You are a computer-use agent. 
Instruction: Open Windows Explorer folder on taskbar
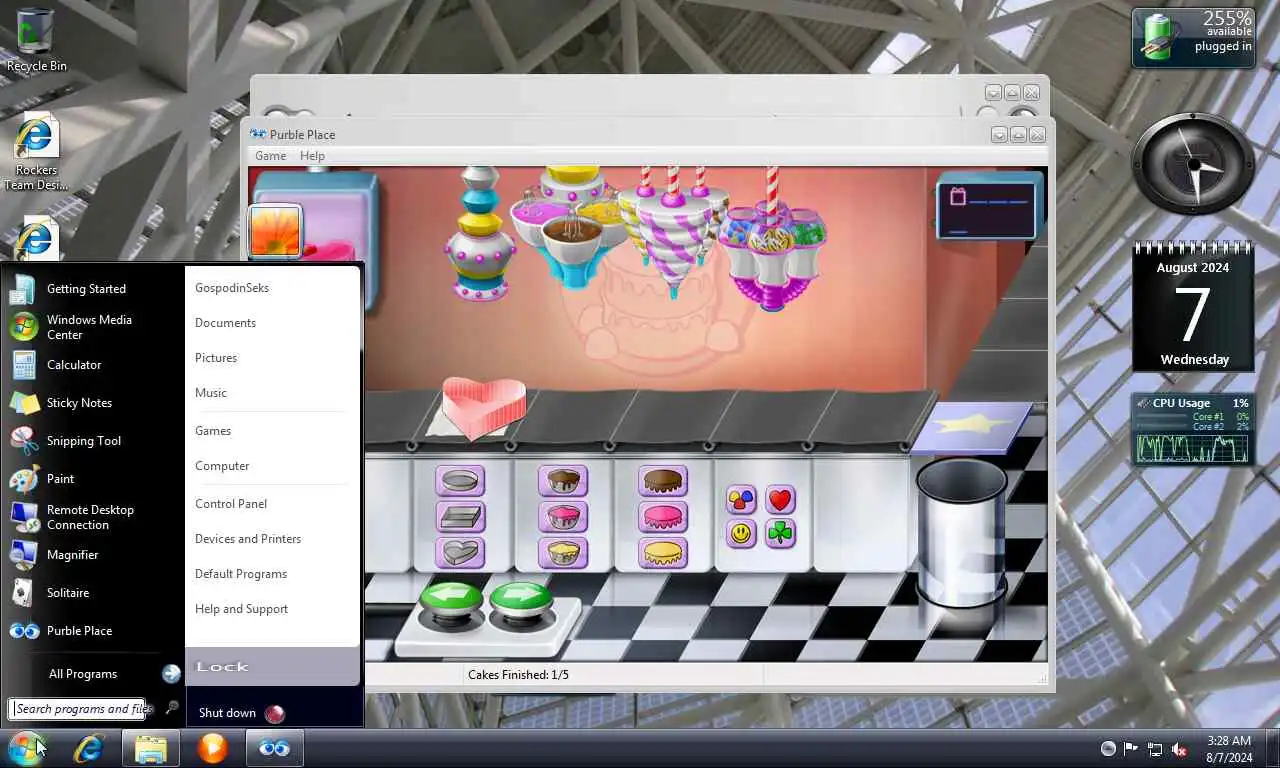coord(151,748)
